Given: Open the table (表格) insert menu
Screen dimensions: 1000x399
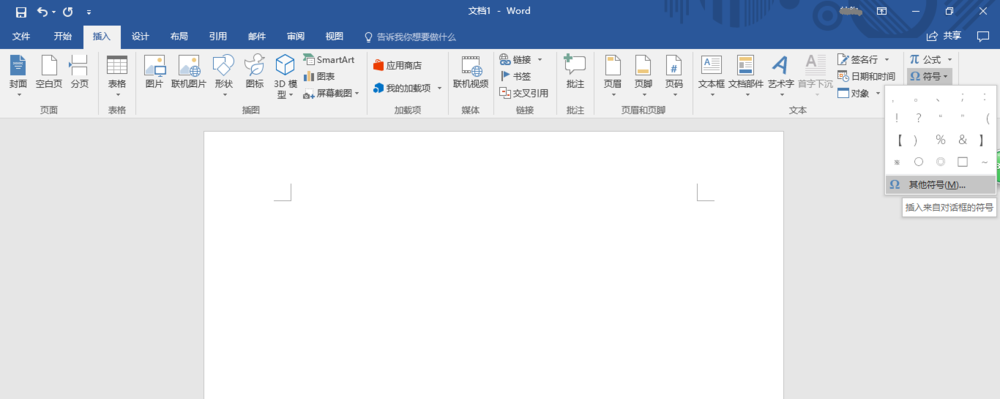Looking at the screenshot, I should pos(117,75).
